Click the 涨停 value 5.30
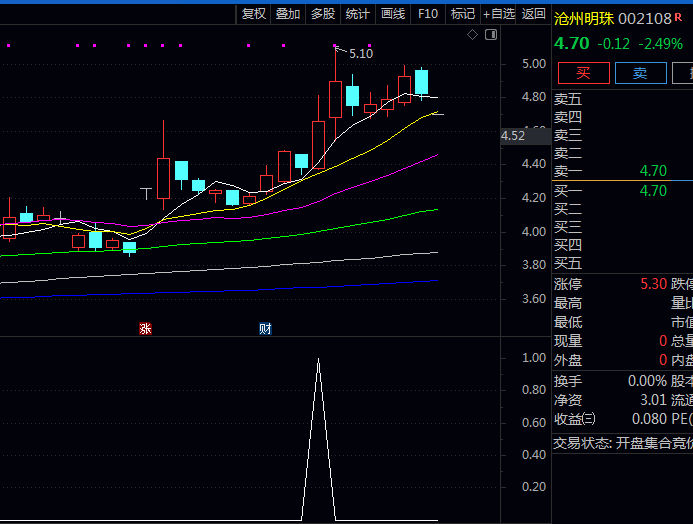The width and height of the screenshot is (693, 524). (x=653, y=284)
